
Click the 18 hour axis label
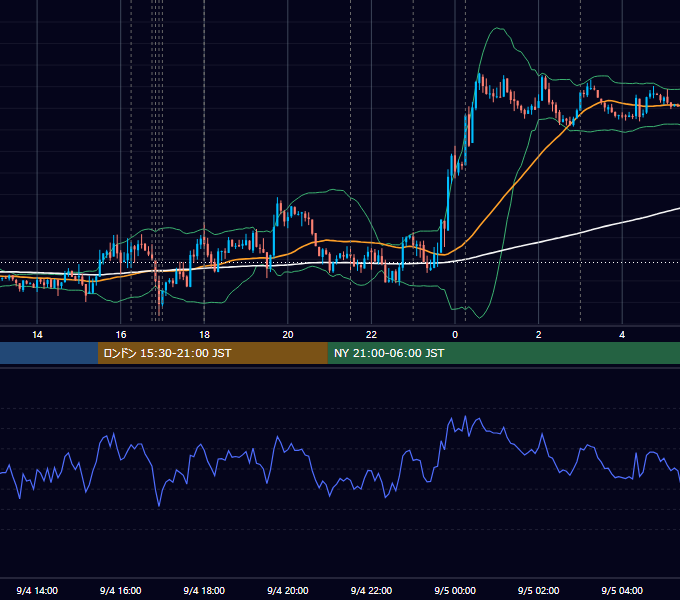click(204, 335)
